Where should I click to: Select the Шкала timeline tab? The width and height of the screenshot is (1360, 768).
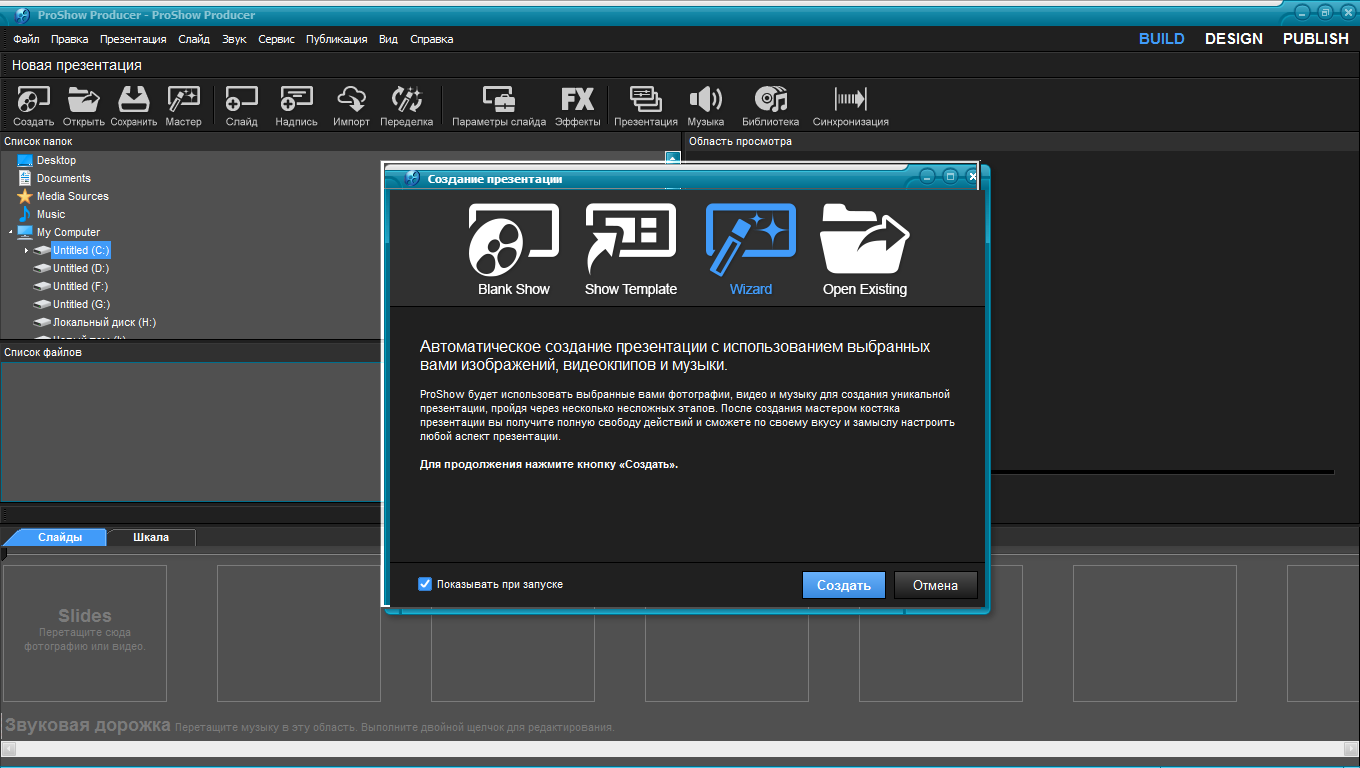(151, 537)
